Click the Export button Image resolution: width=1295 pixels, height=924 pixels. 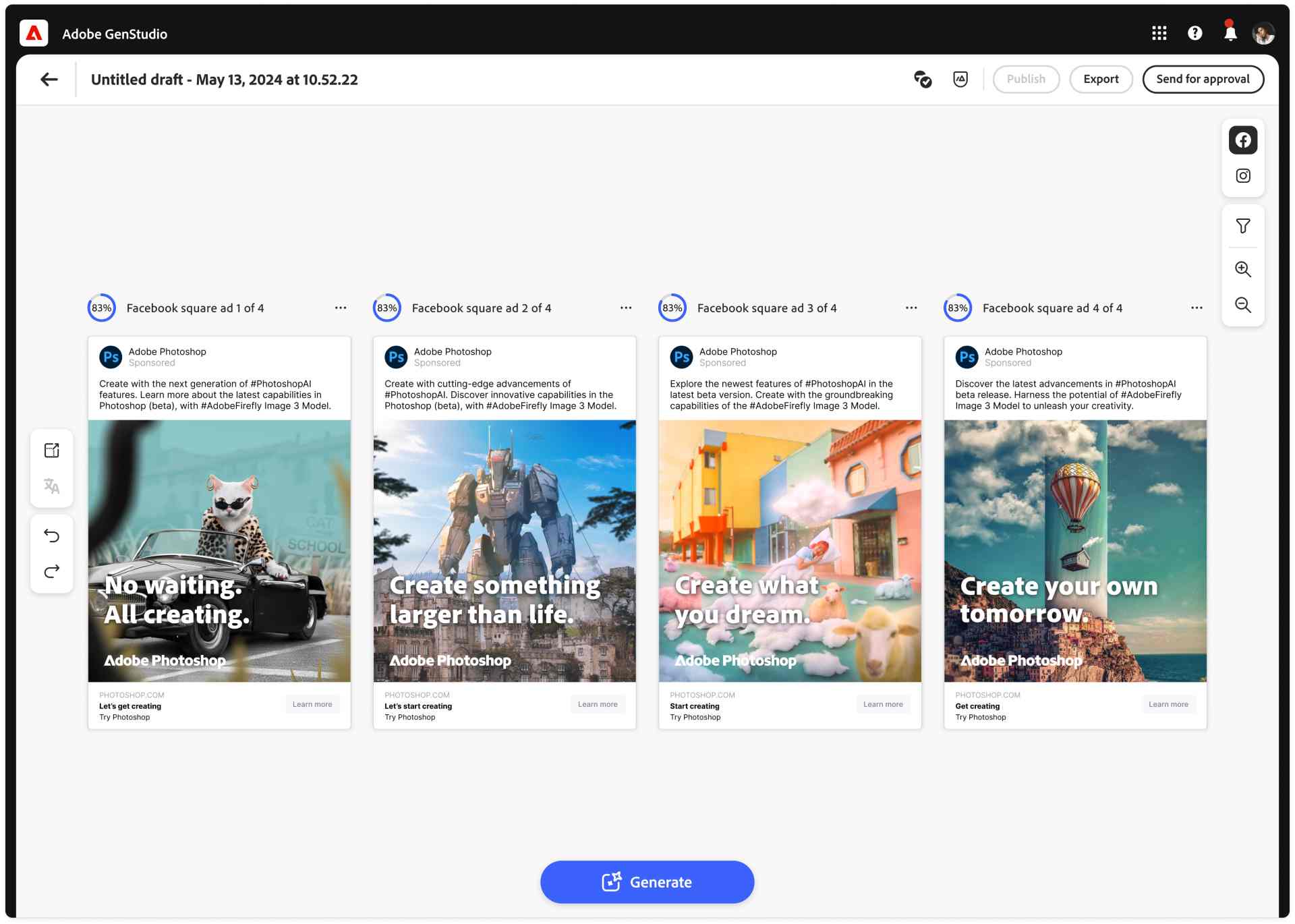point(1101,80)
